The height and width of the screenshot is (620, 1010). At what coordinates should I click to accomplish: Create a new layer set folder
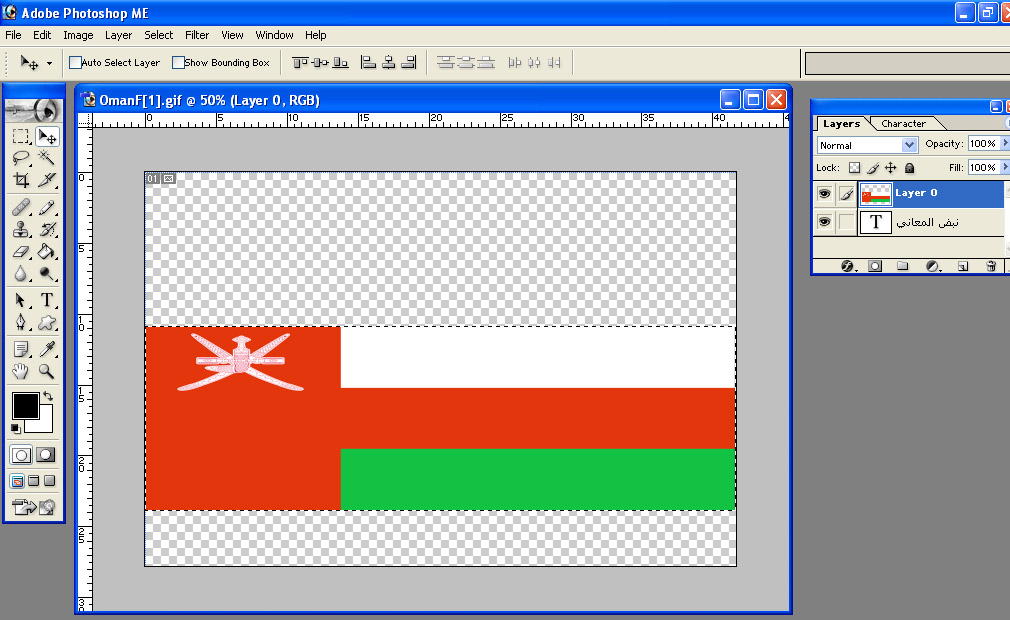[x=902, y=266]
